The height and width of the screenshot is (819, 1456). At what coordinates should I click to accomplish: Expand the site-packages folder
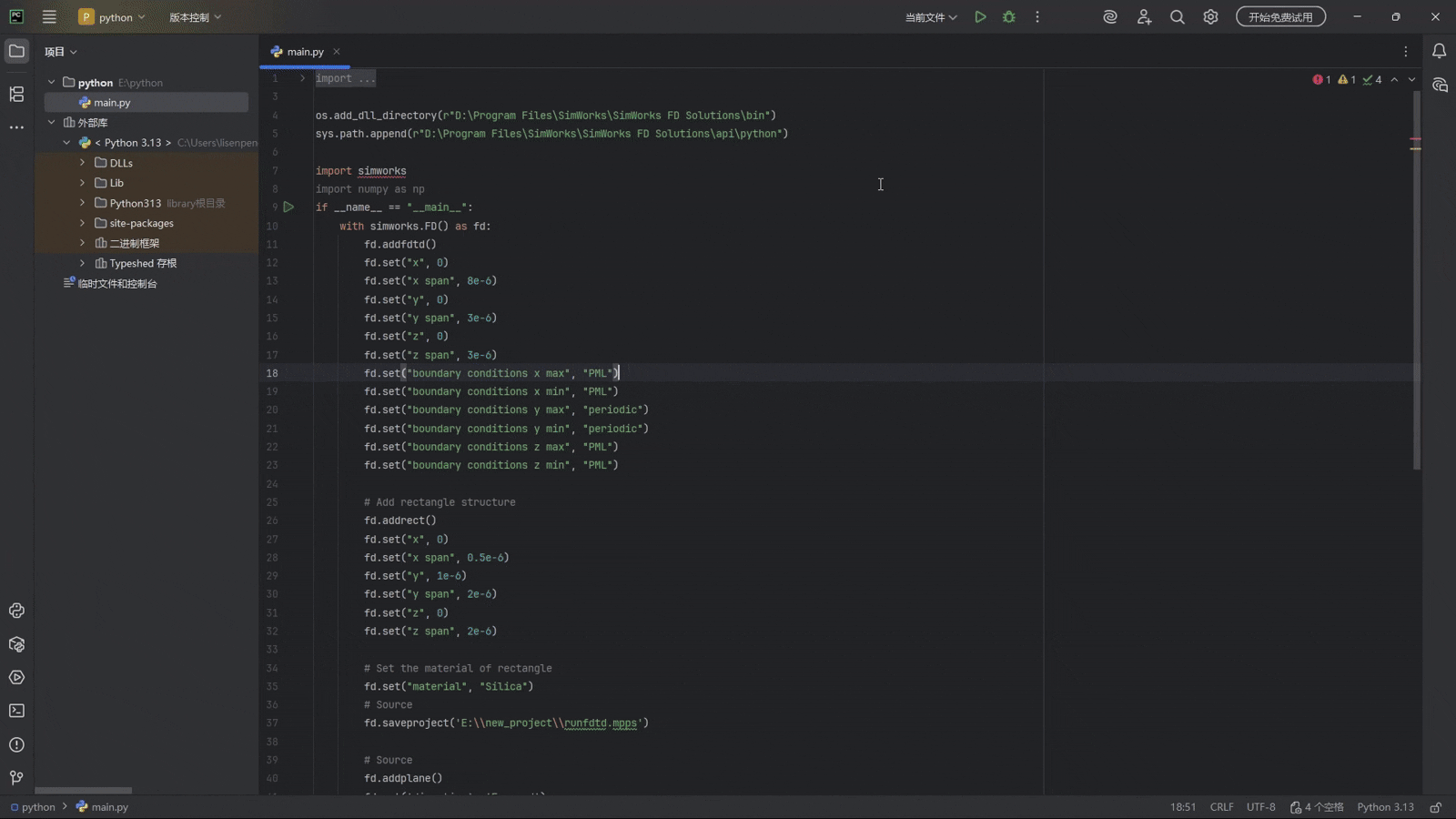click(83, 223)
